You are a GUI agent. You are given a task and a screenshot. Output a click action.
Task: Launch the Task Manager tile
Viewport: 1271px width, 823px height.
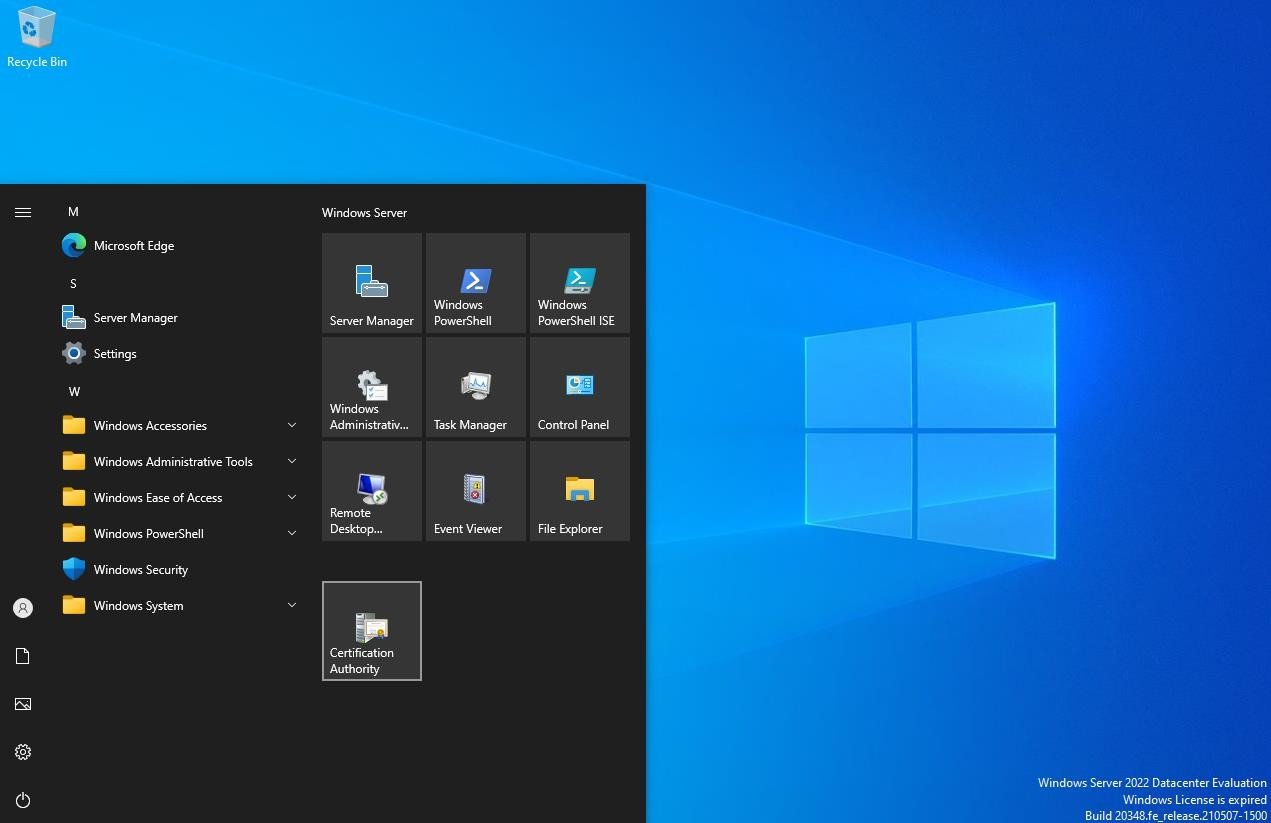pyautogui.click(x=476, y=387)
